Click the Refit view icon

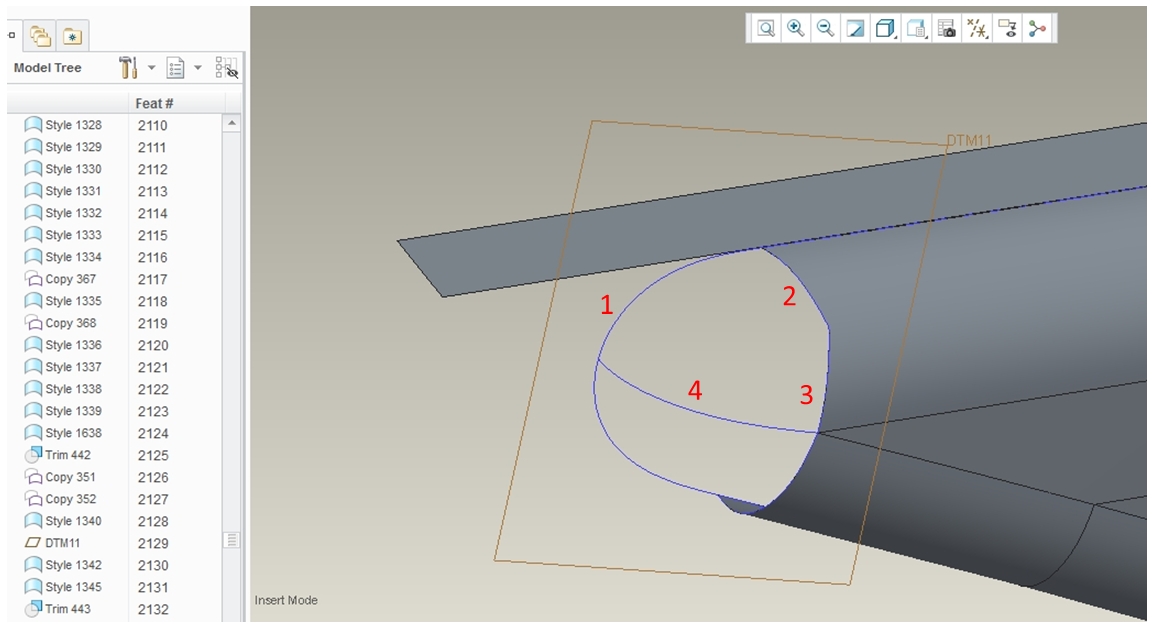(766, 29)
